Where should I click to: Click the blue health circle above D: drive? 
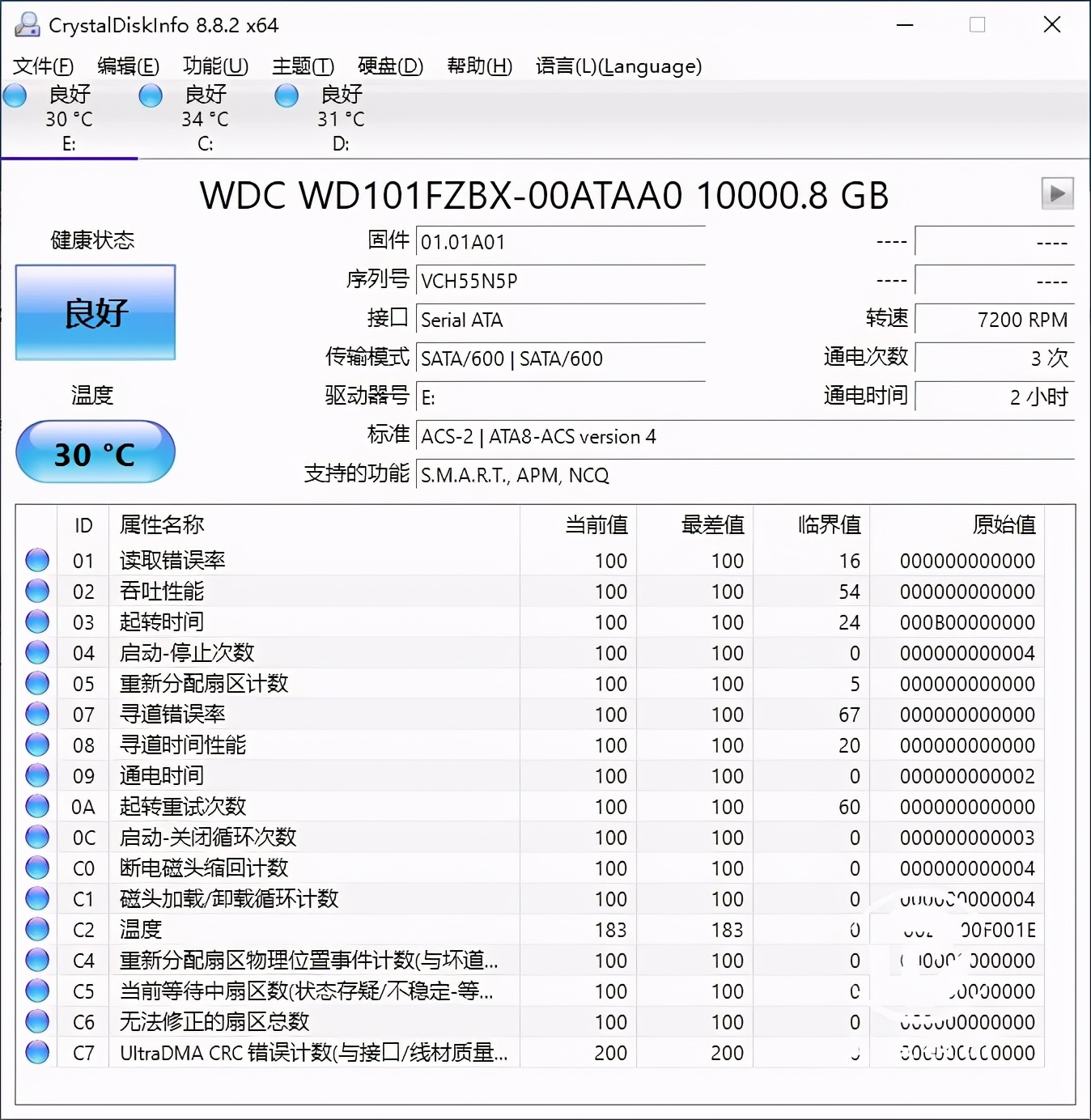coord(286,95)
